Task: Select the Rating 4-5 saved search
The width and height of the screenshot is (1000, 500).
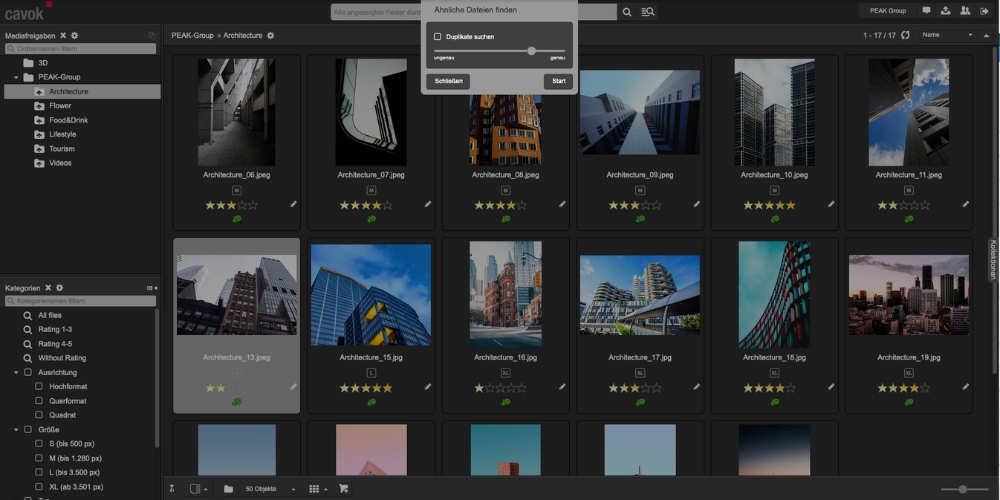Action: (55, 343)
